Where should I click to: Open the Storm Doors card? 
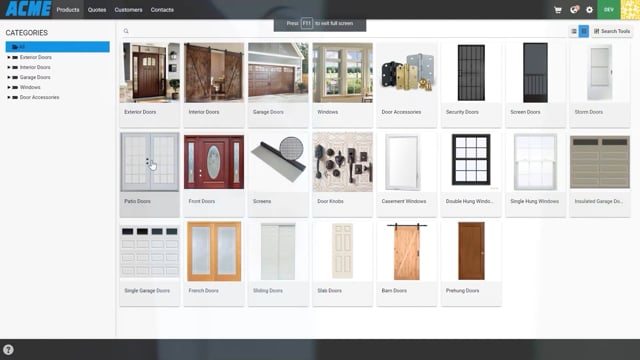(600, 85)
